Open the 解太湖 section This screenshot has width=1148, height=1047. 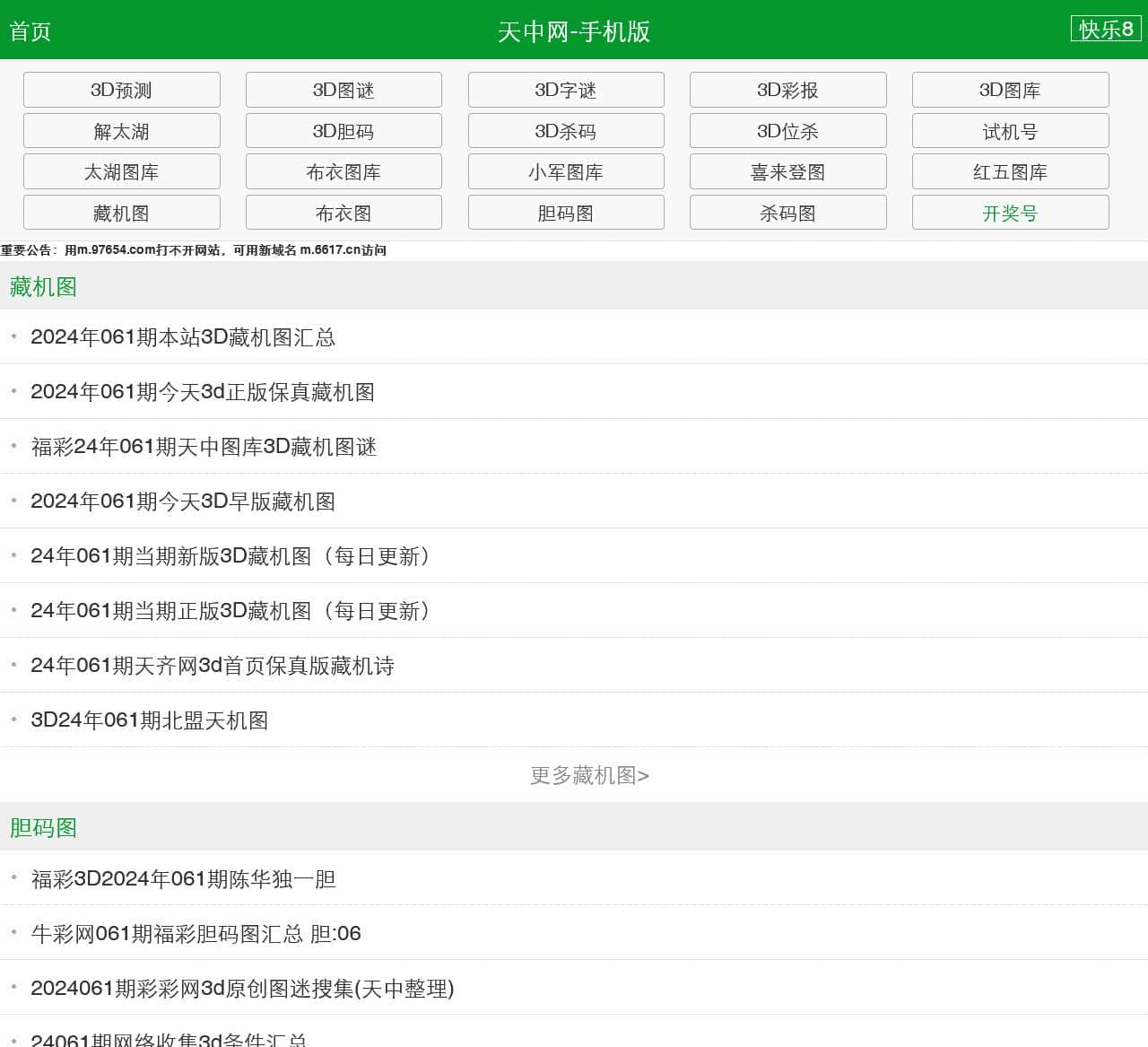[122, 130]
